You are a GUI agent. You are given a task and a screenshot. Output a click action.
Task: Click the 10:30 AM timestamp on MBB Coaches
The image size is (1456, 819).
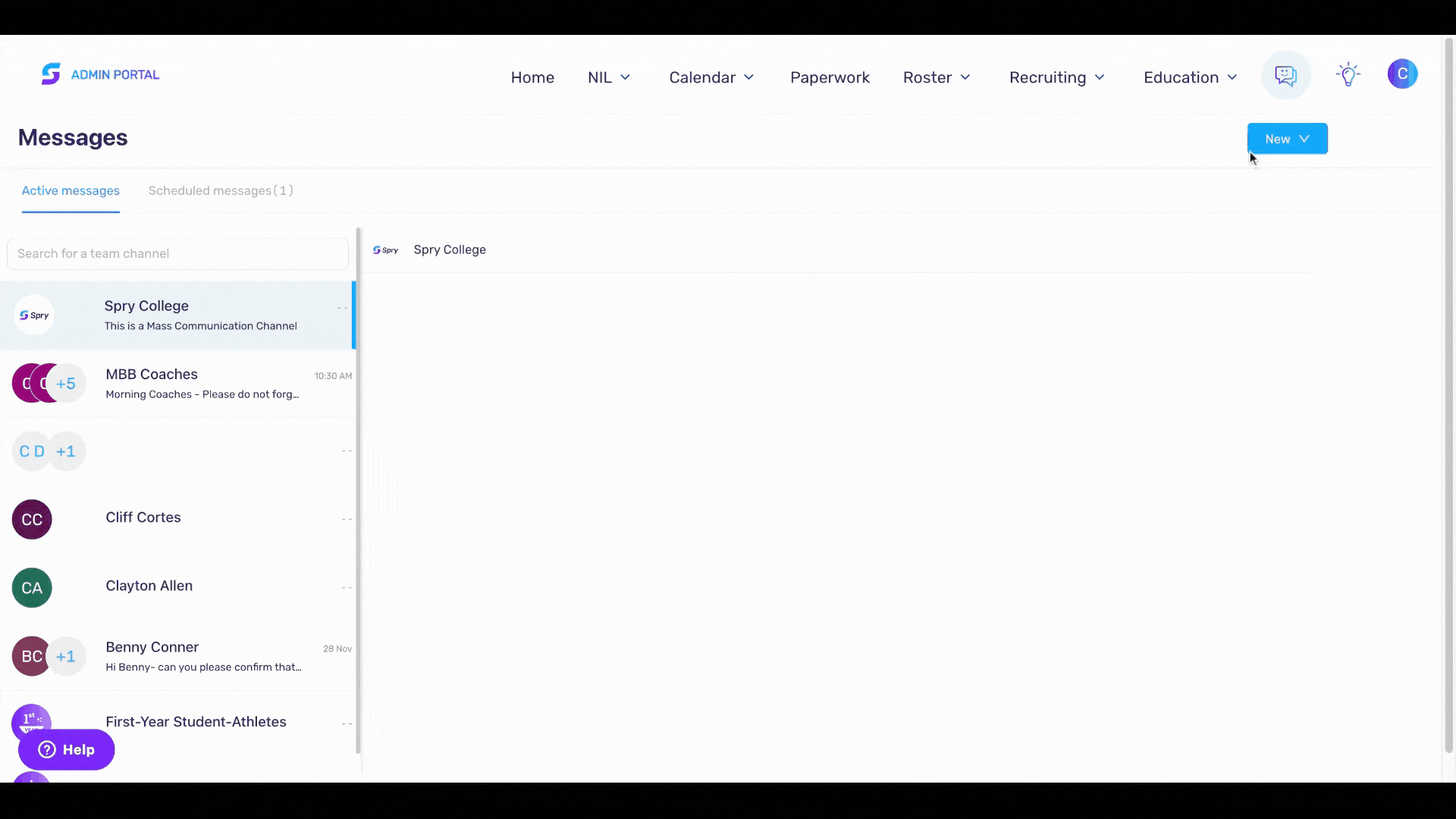[x=333, y=376]
